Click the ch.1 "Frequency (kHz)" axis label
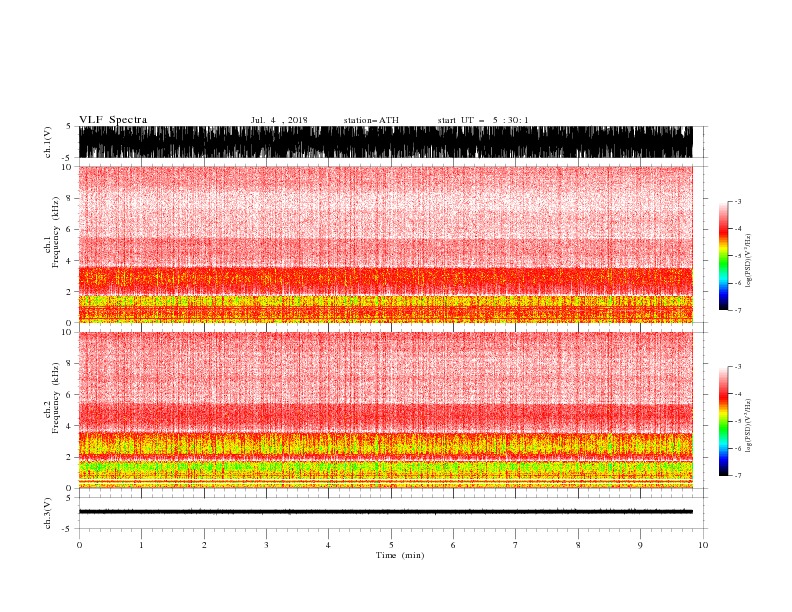The image size is (792, 612). 55,232
